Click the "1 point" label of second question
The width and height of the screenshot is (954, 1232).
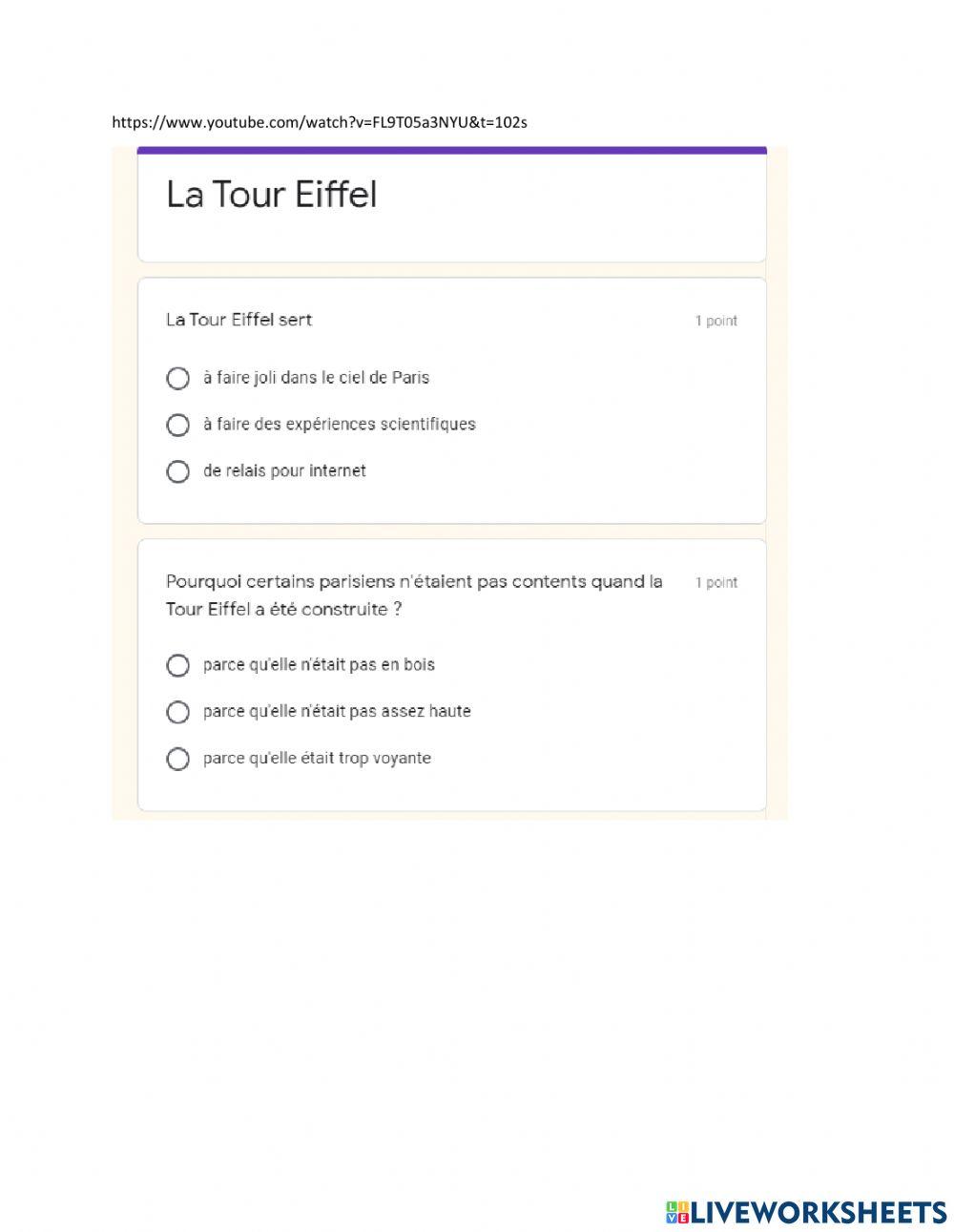[x=715, y=582]
